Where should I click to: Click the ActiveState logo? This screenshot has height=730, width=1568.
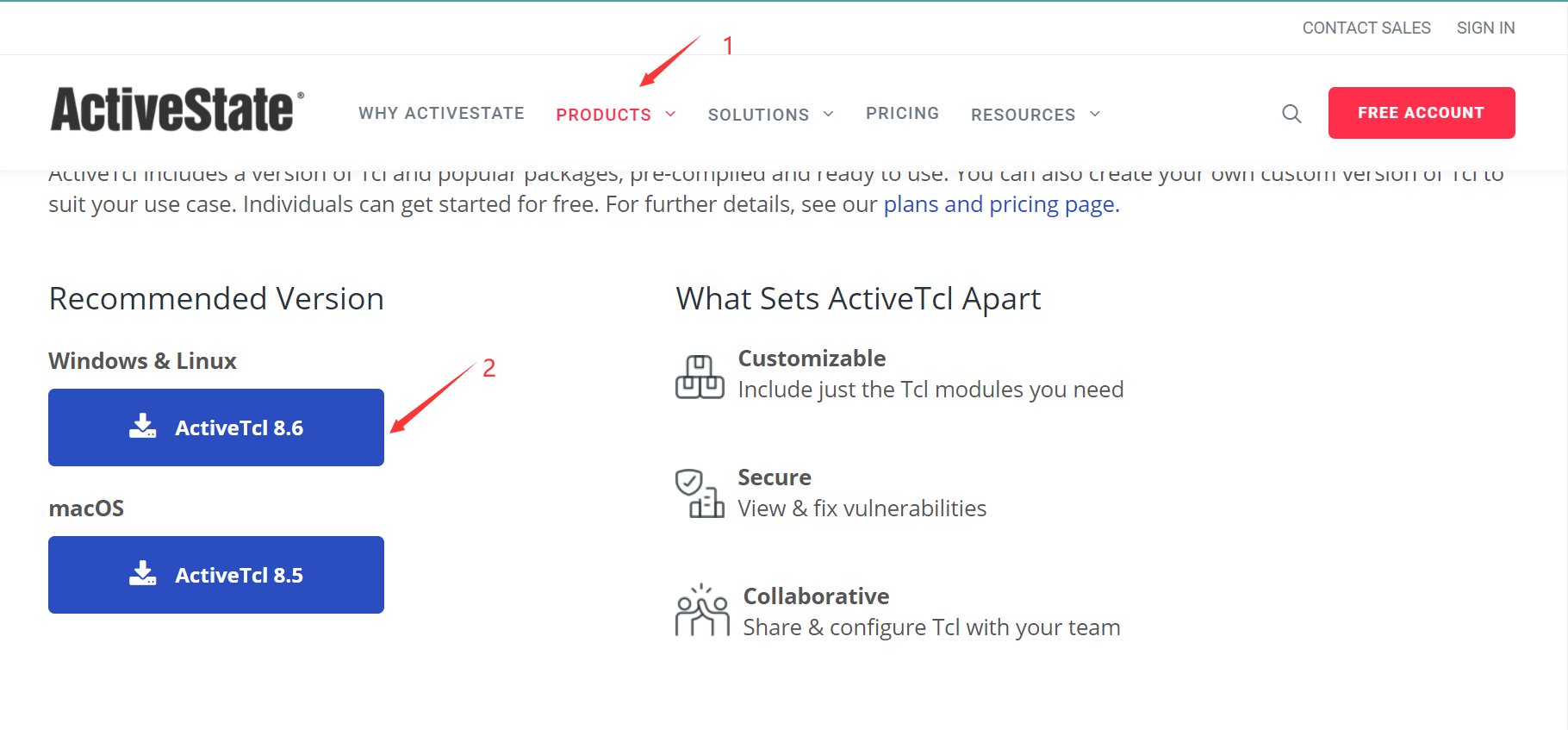pyautogui.click(x=176, y=108)
